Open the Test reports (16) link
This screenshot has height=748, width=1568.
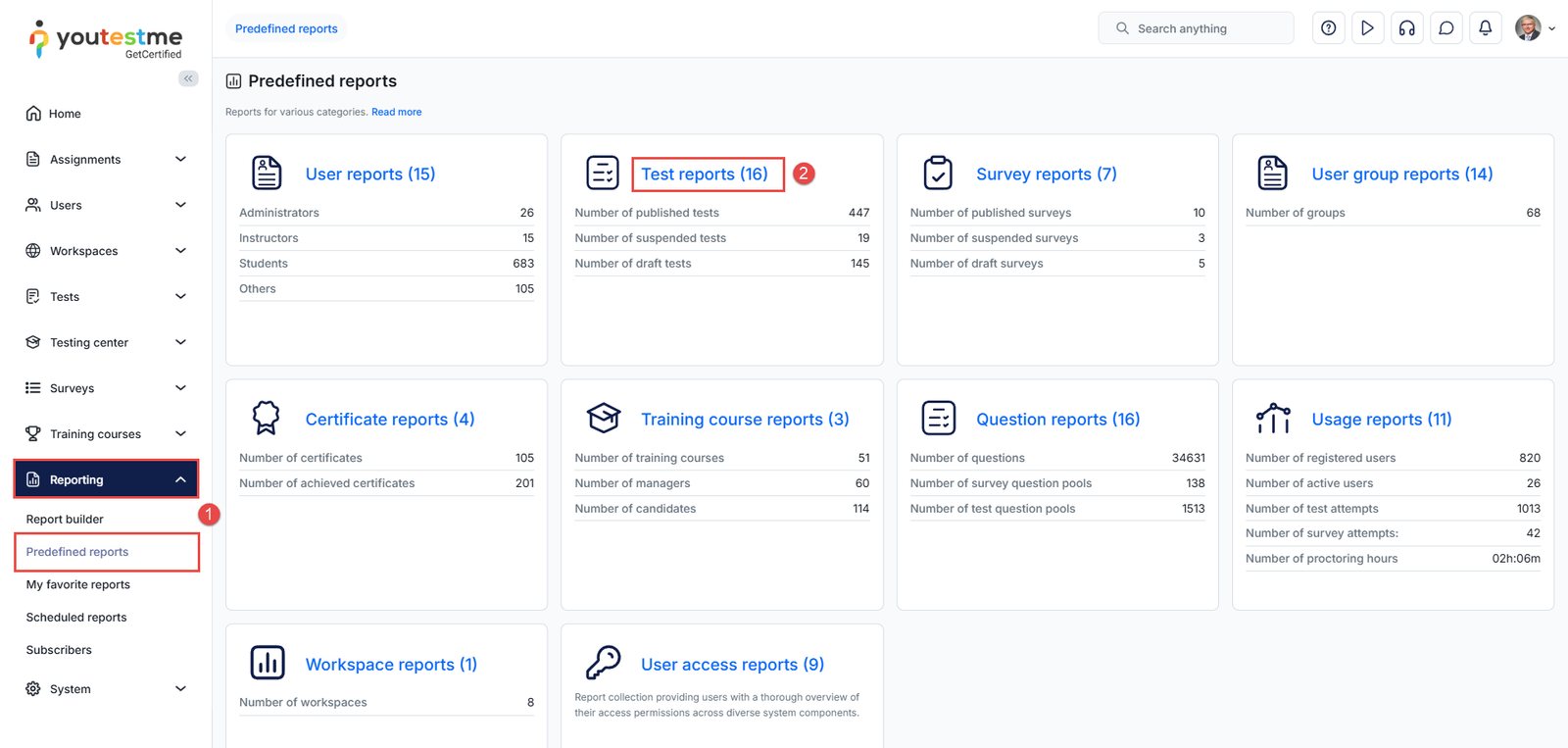pos(705,175)
